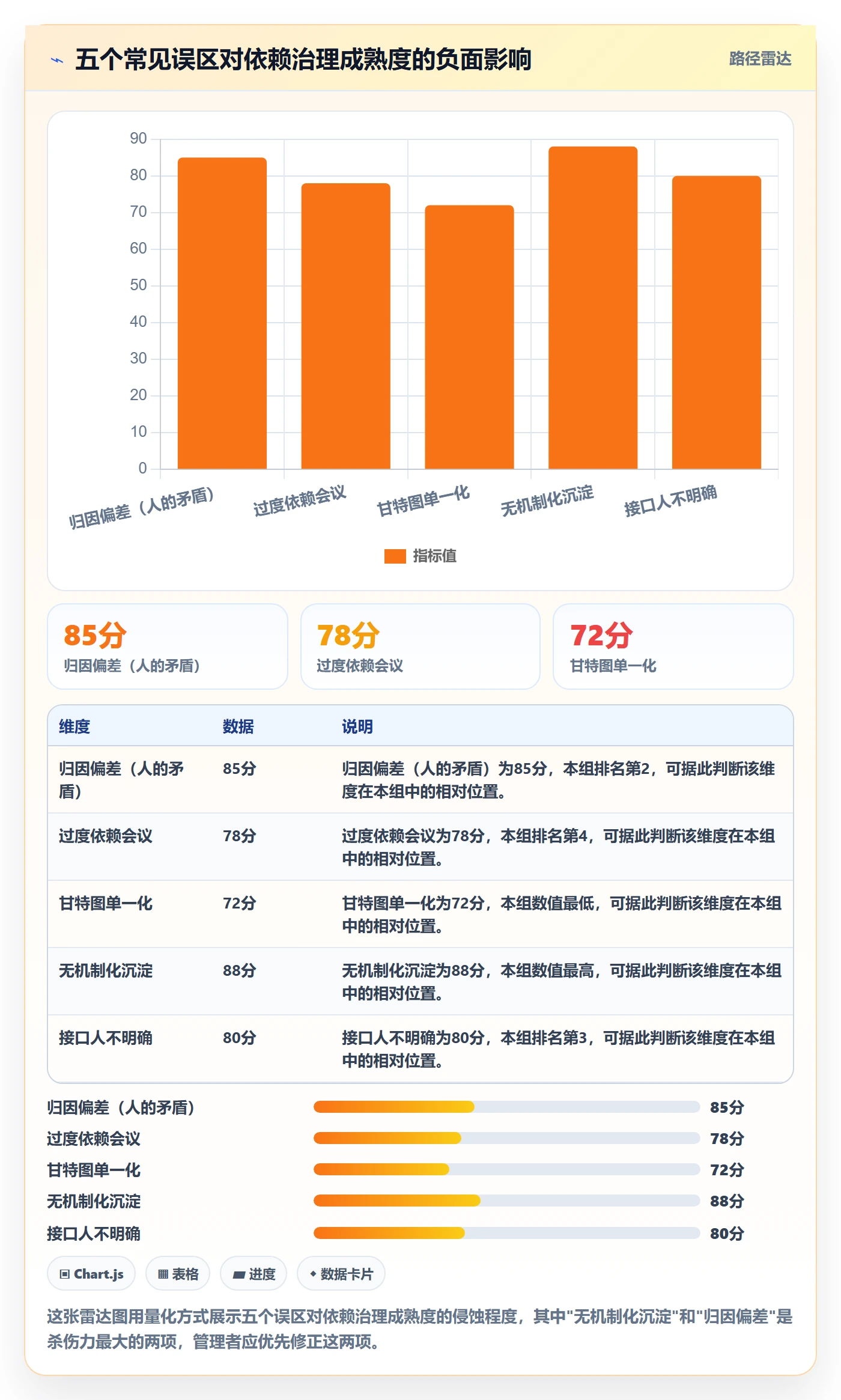Screen dimensions: 841x1400
Task: Click the page title 五个常见误区对依赖治理成熟度的负面影响
Action: point(303,59)
